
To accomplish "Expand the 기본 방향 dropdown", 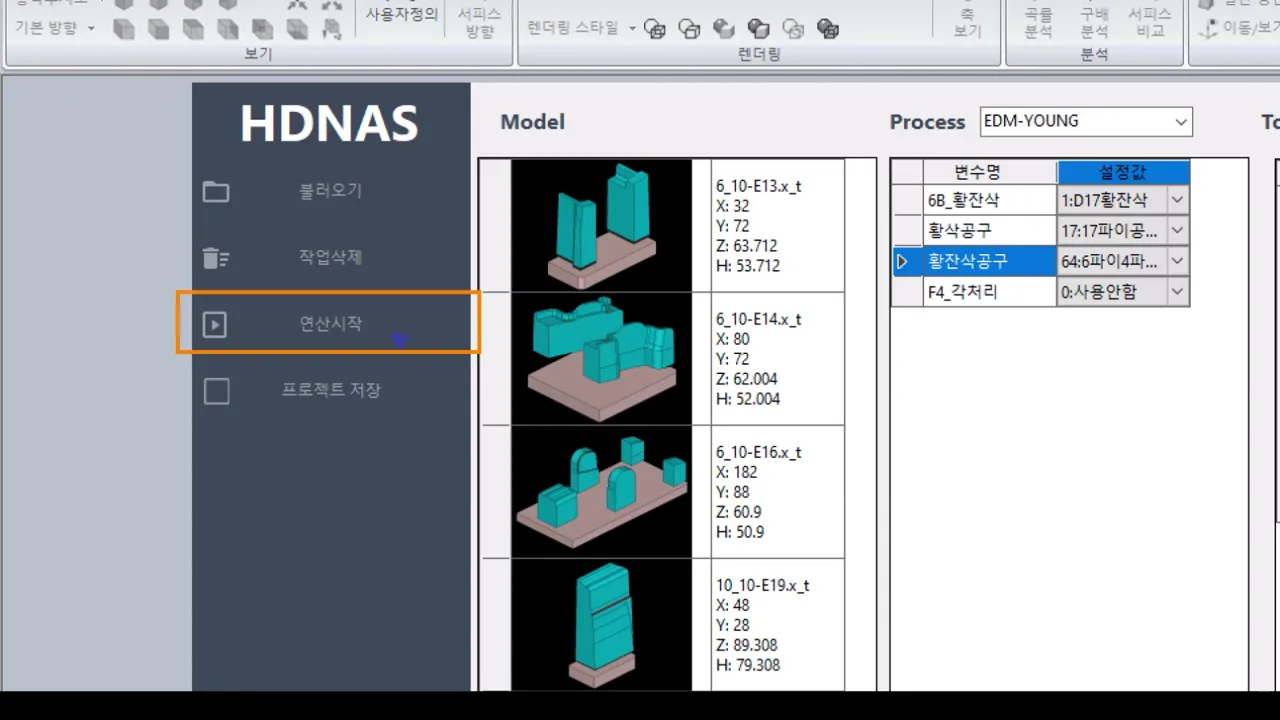I will coord(91,28).
